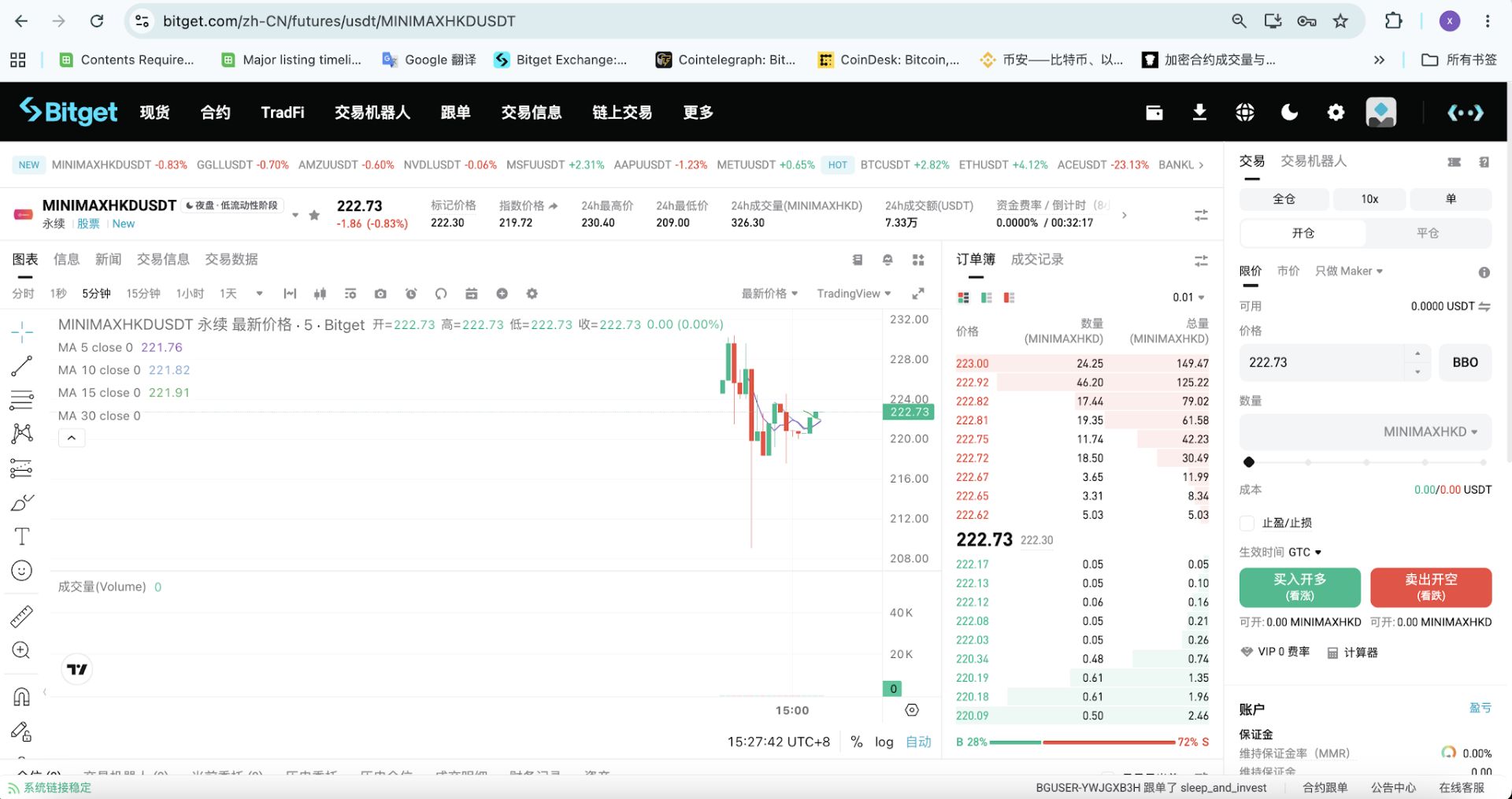Take a chart snapshot with camera icon
Viewport: 1512px width, 799px height.
click(x=380, y=294)
